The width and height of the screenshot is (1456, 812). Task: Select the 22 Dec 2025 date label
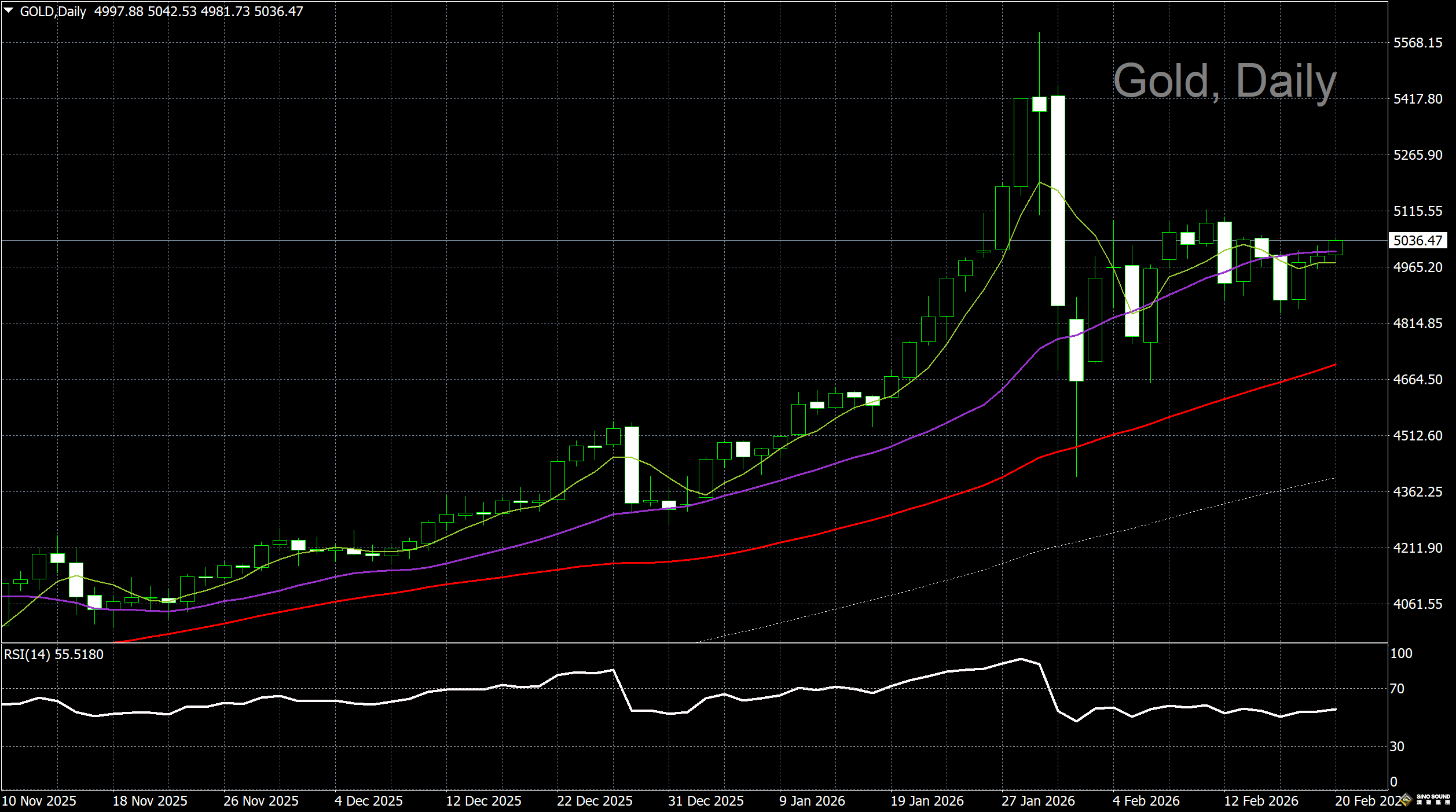(x=595, y=801)
